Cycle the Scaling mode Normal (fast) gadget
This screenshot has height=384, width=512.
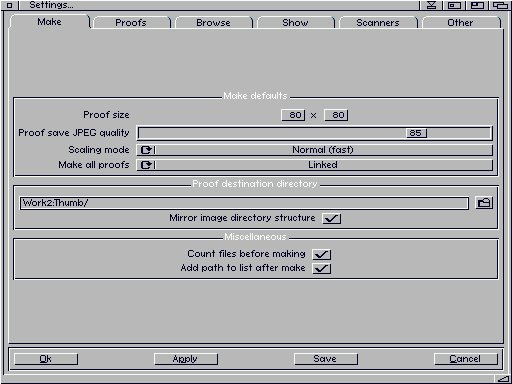point(315,150)
